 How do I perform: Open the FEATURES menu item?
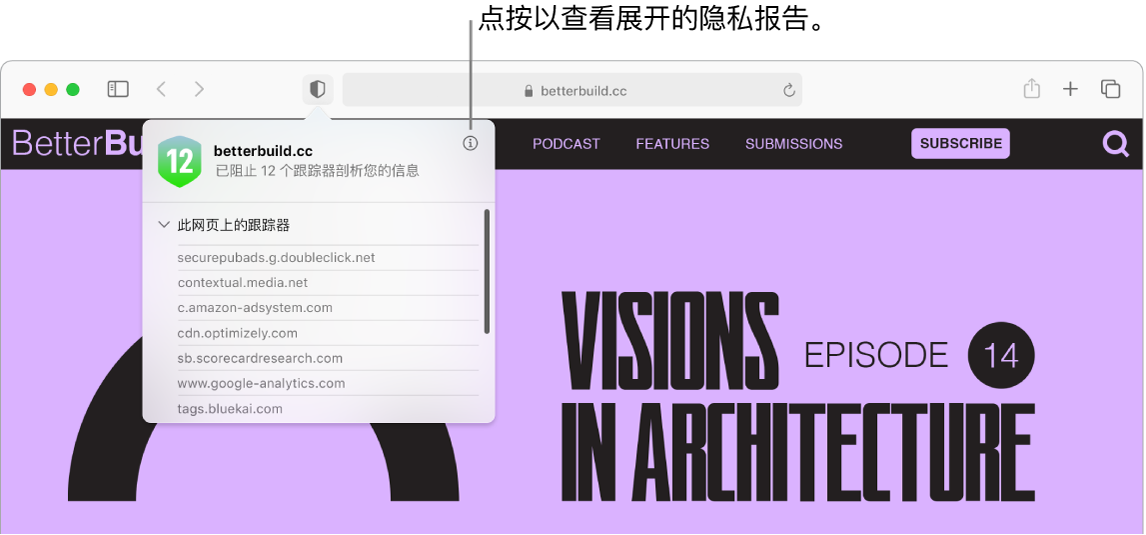(672, 144)
